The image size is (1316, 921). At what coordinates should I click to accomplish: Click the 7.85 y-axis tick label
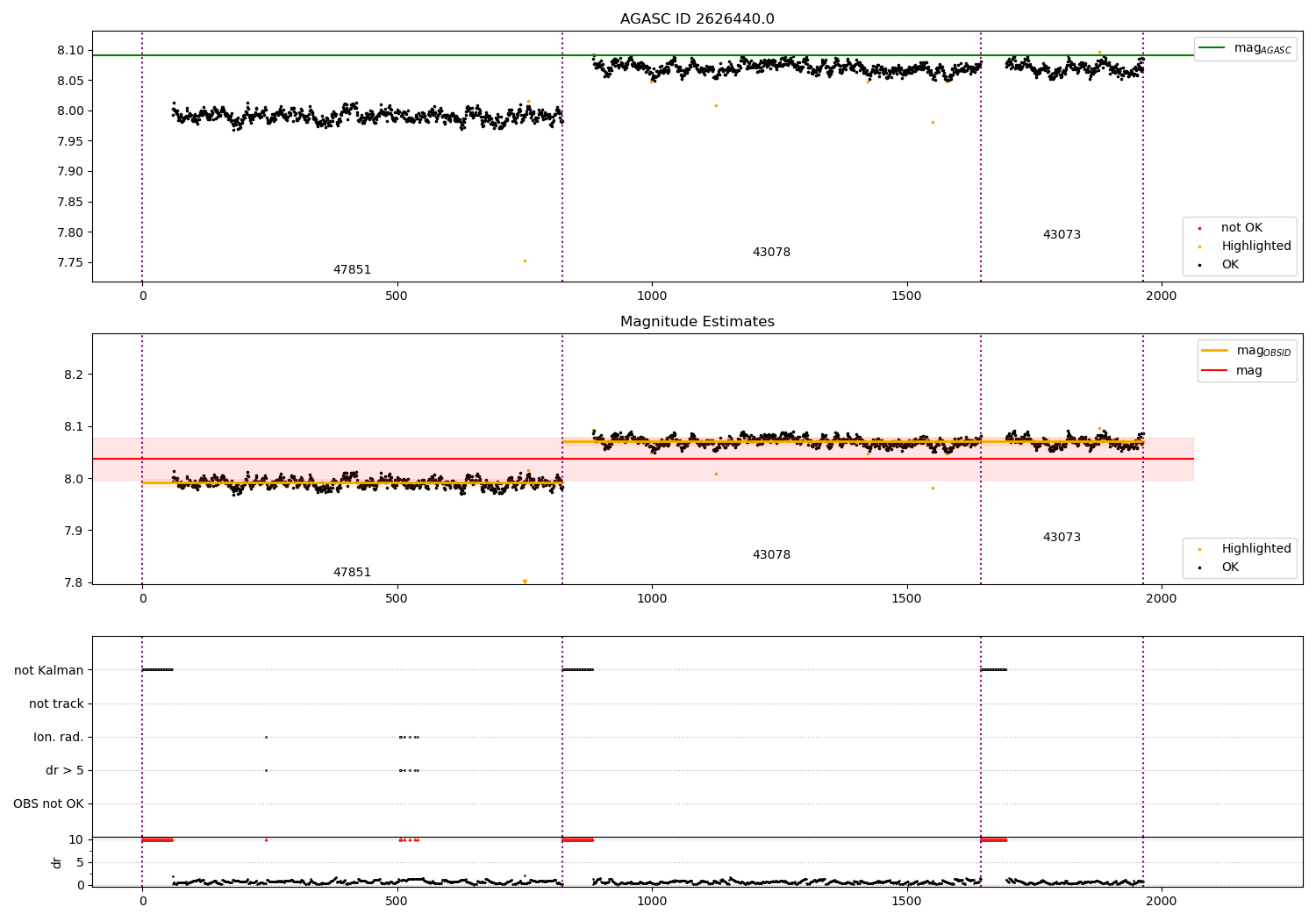tap(70, 203)
